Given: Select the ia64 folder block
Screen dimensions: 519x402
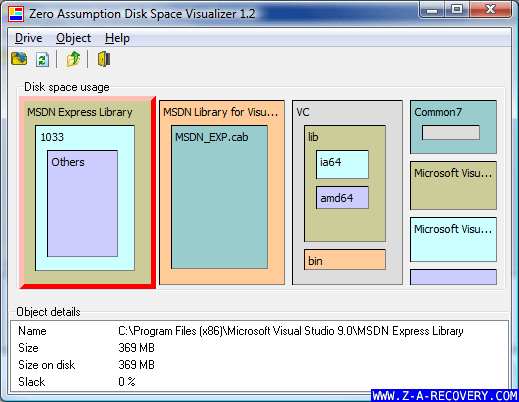Looking at the screenshot, I should (x=342, y=164).
